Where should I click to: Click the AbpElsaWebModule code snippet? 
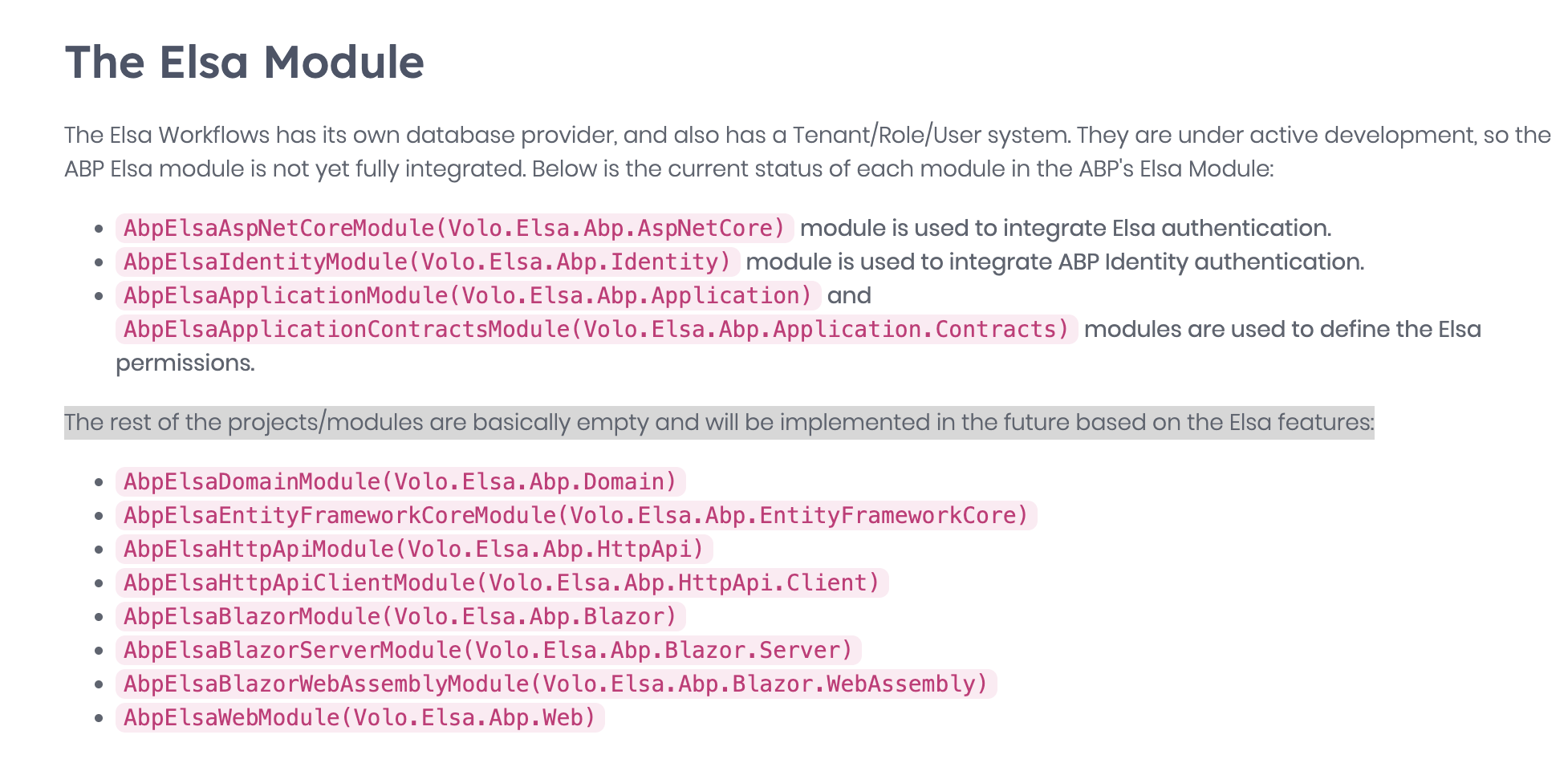point(360,718)
